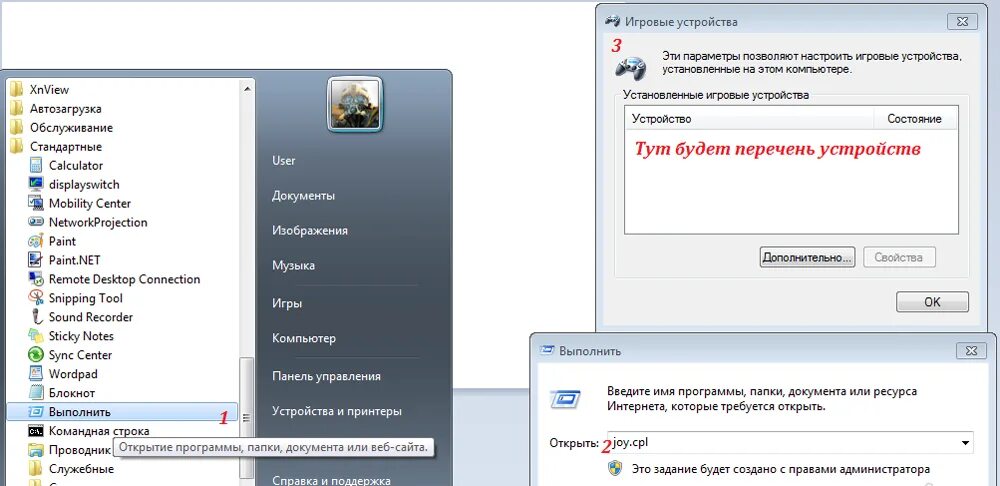Open Изображения from start menu

tap(310, 230)
